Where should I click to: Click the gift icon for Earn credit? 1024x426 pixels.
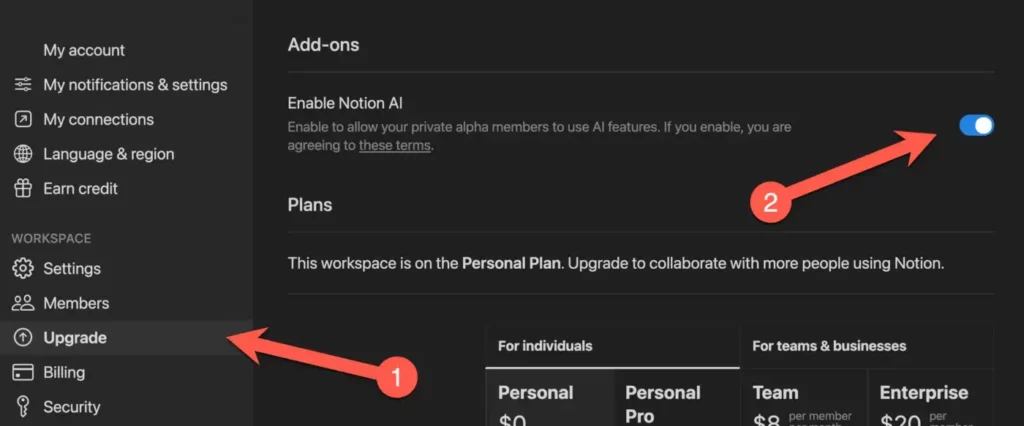point(23,189)
